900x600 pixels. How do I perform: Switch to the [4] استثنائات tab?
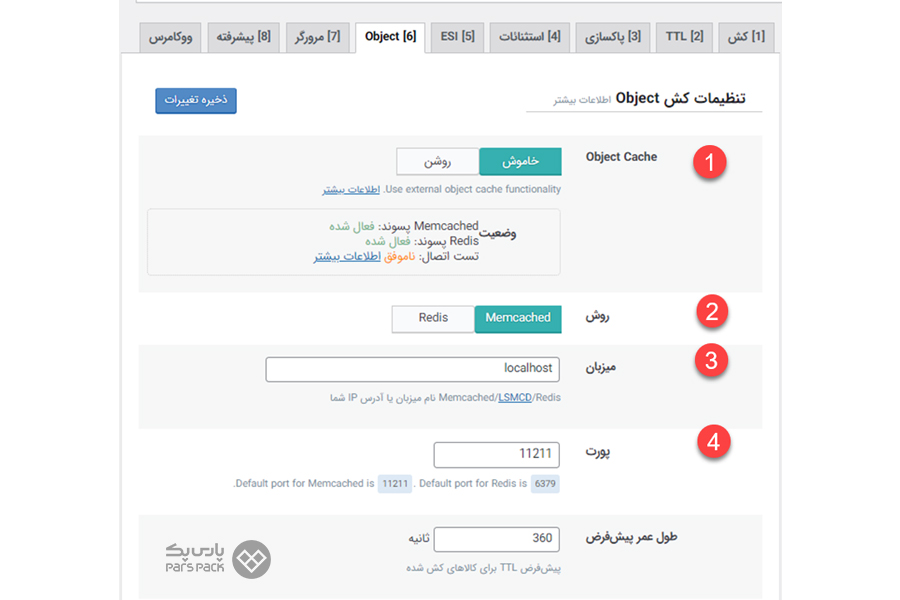coord(529,37)
